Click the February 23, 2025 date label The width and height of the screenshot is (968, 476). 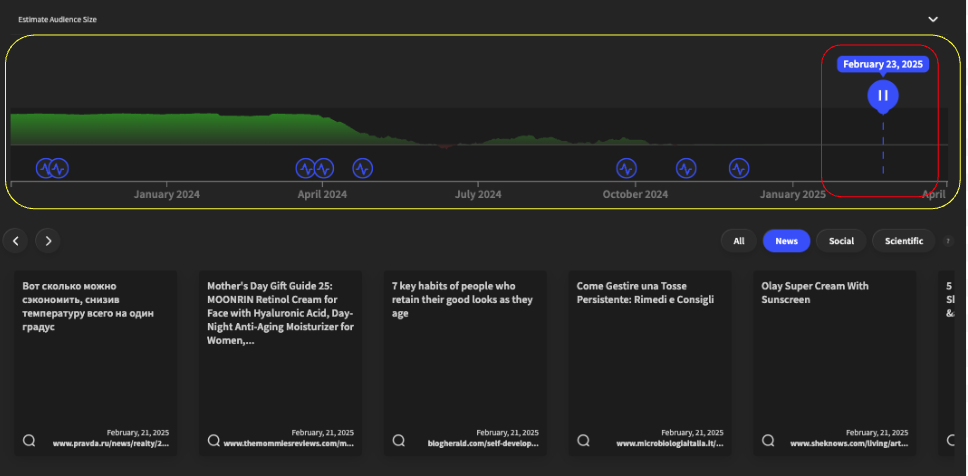tap(882, 64)
